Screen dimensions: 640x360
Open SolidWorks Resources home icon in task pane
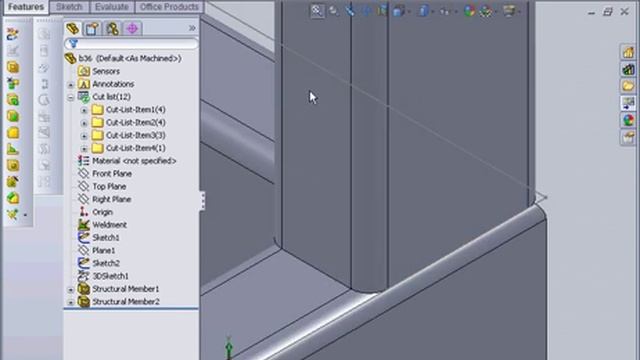pyautogui.click(x=628, y=52)
